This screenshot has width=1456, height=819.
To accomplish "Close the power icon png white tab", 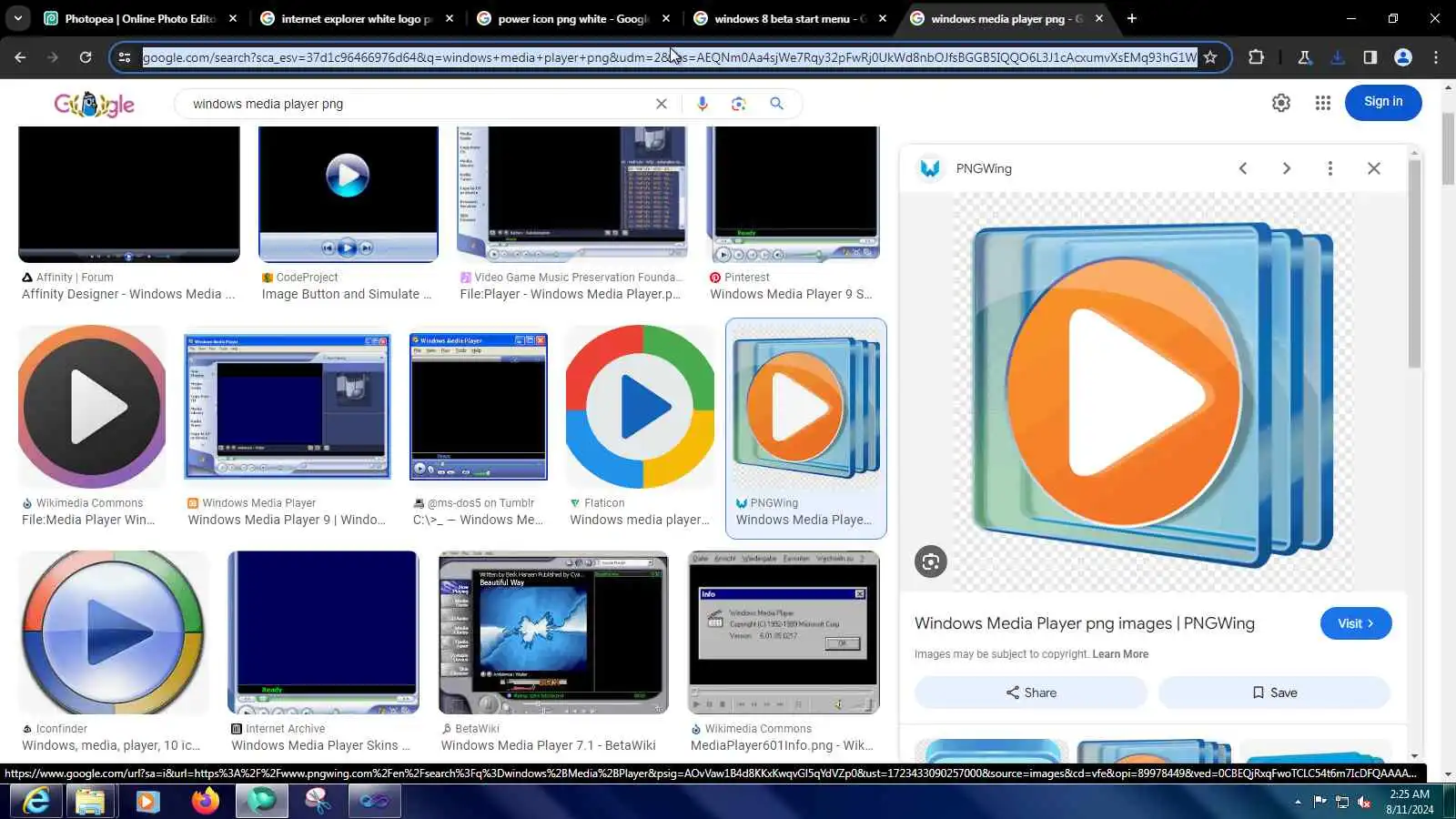I will pos(666,18).
